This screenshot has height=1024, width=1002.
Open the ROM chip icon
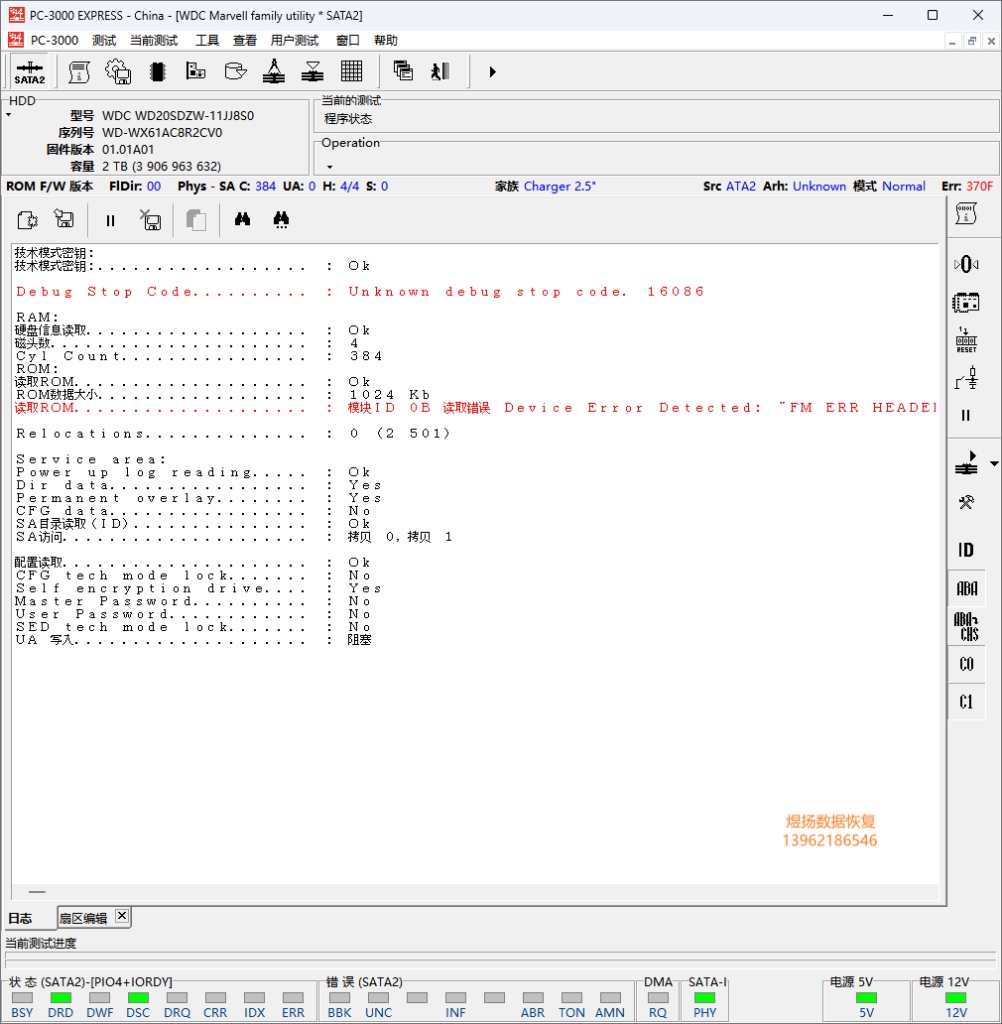pyautogui.click(x=157, y=72)
